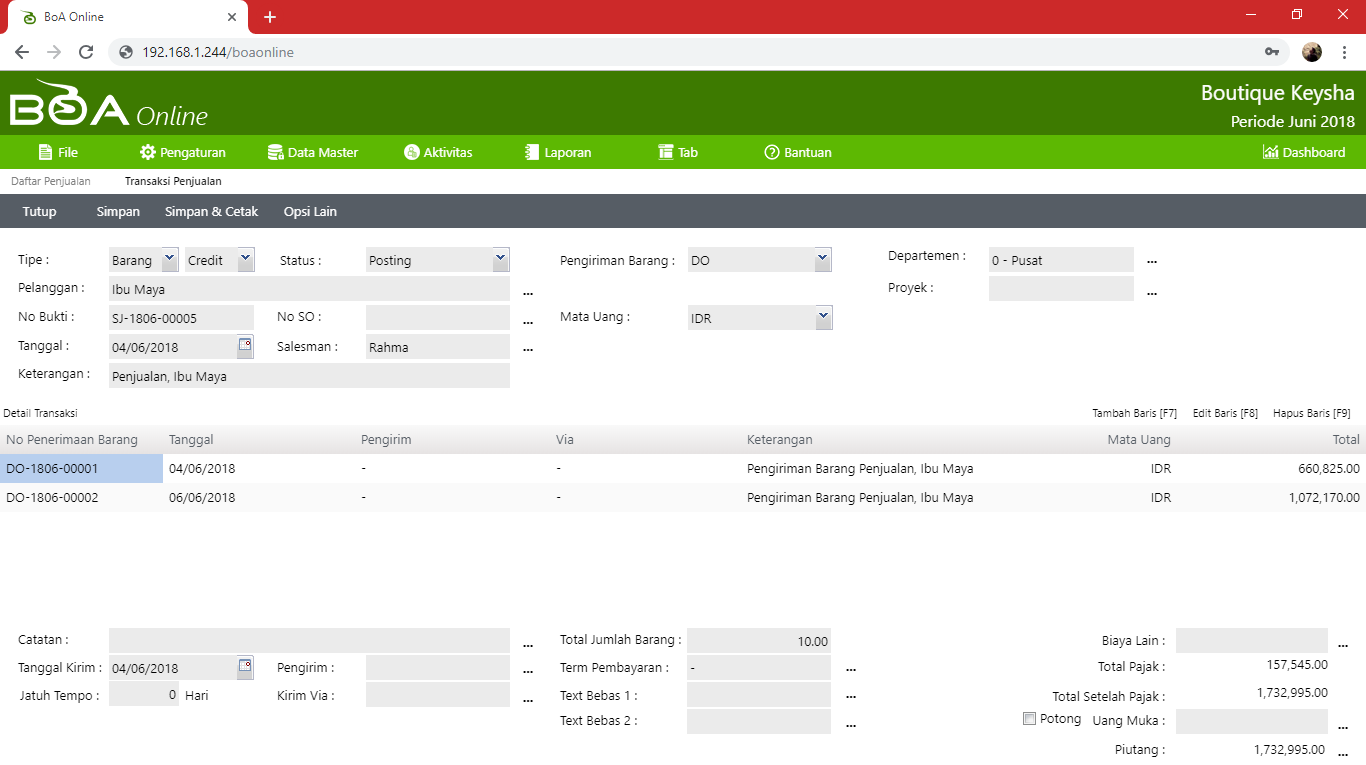The width and height of the screenshot is (1366, 765).
Task: Open Salesman lookup ellipsis button
Action: 528,349
